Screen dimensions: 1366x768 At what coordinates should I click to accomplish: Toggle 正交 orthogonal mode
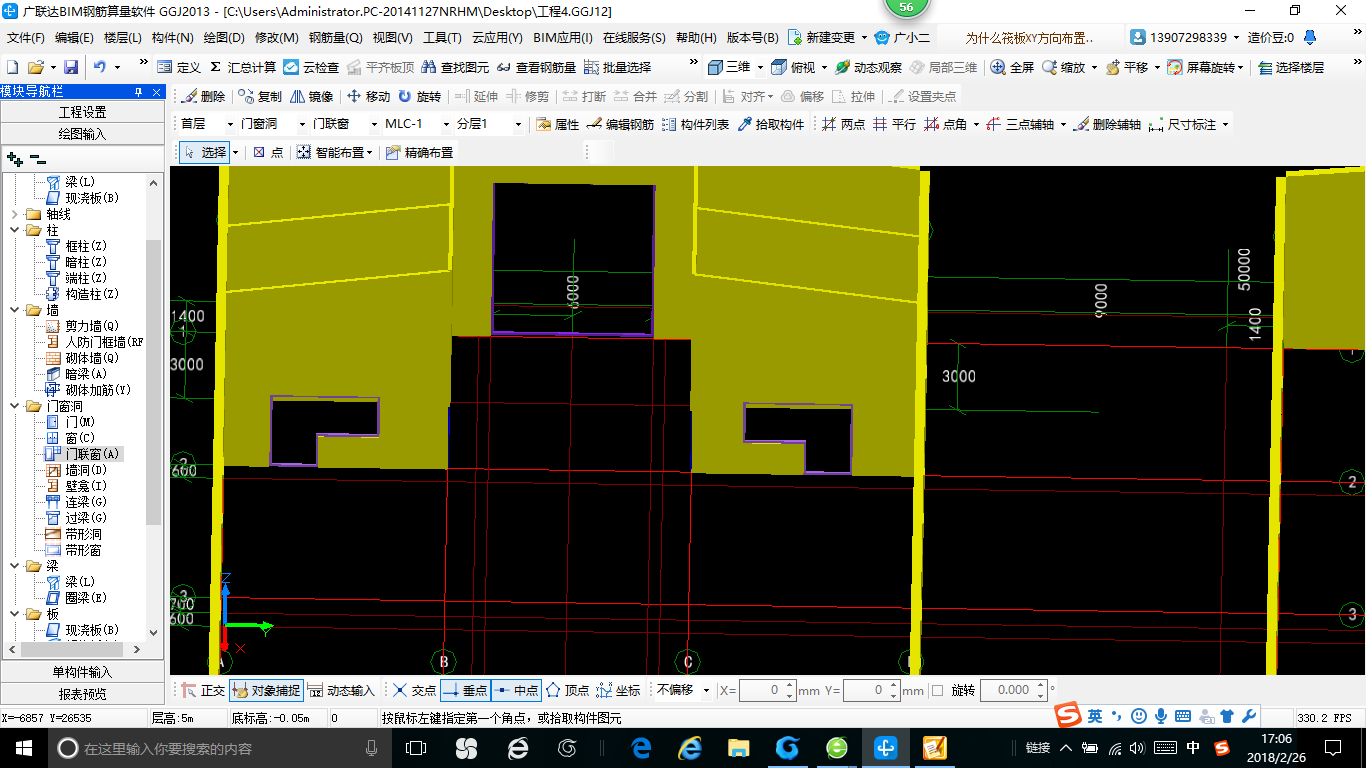[203, 690]
